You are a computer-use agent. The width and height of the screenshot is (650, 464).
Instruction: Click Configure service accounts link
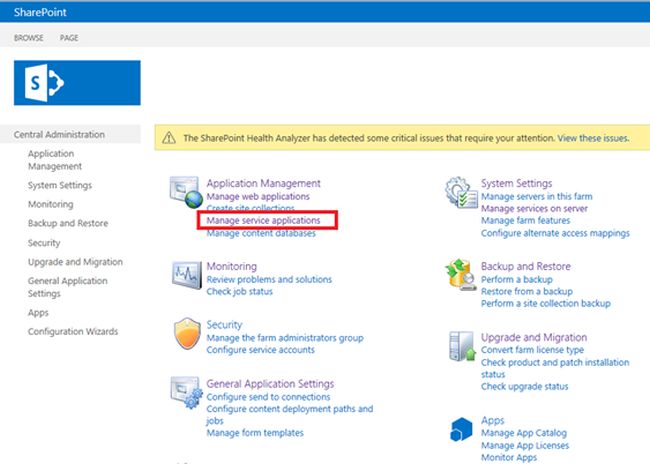(x=260, y=350)
